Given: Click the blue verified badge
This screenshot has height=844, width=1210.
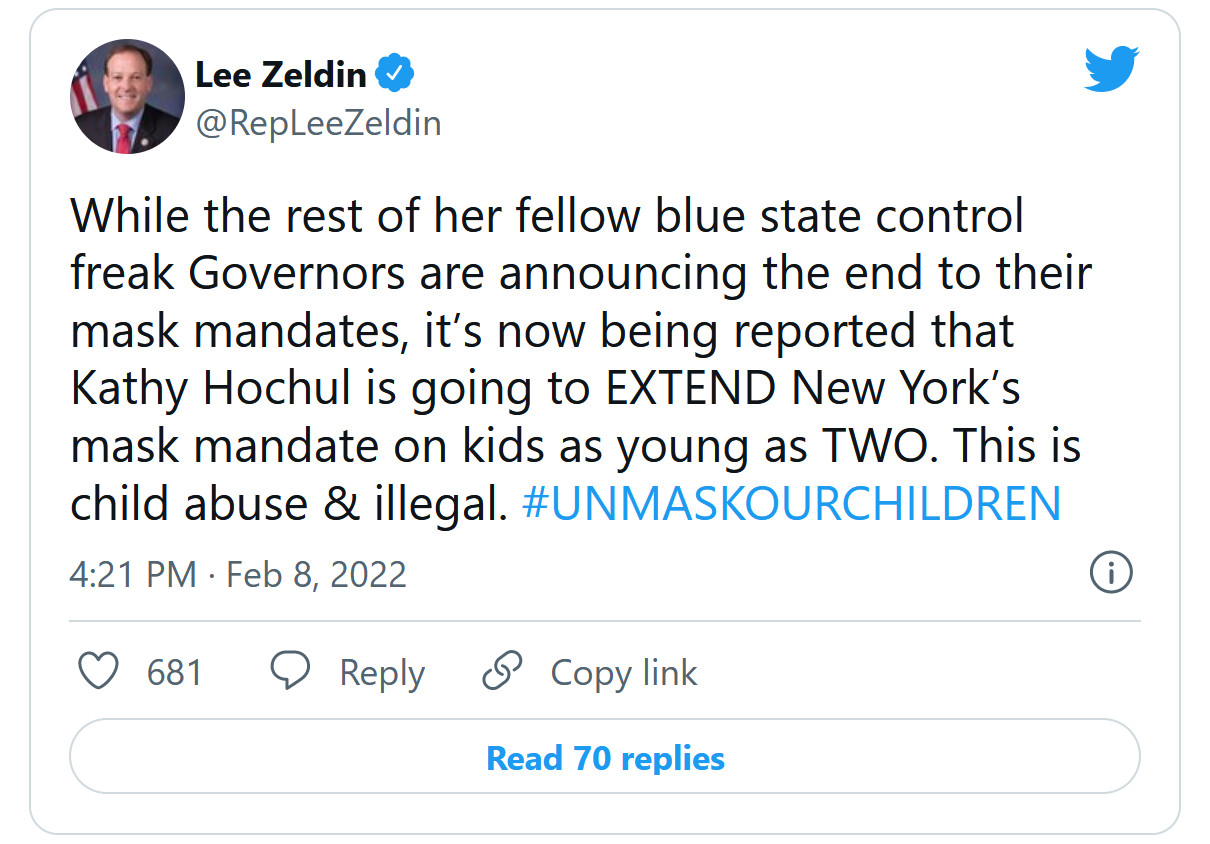Looking at the screenshot, I should [395, 74].
